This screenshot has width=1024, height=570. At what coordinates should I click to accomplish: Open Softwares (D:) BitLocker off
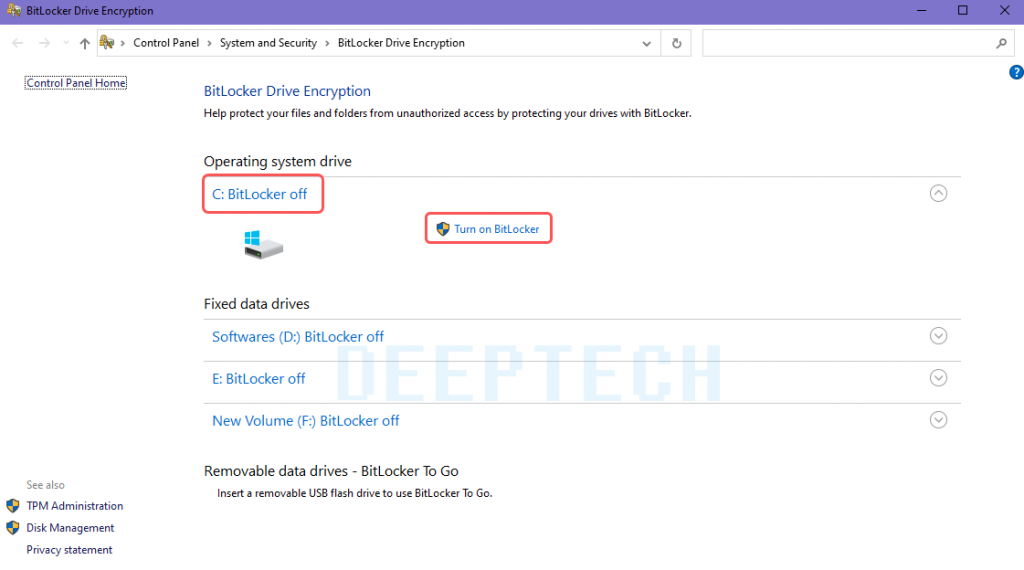coord(298,337)
